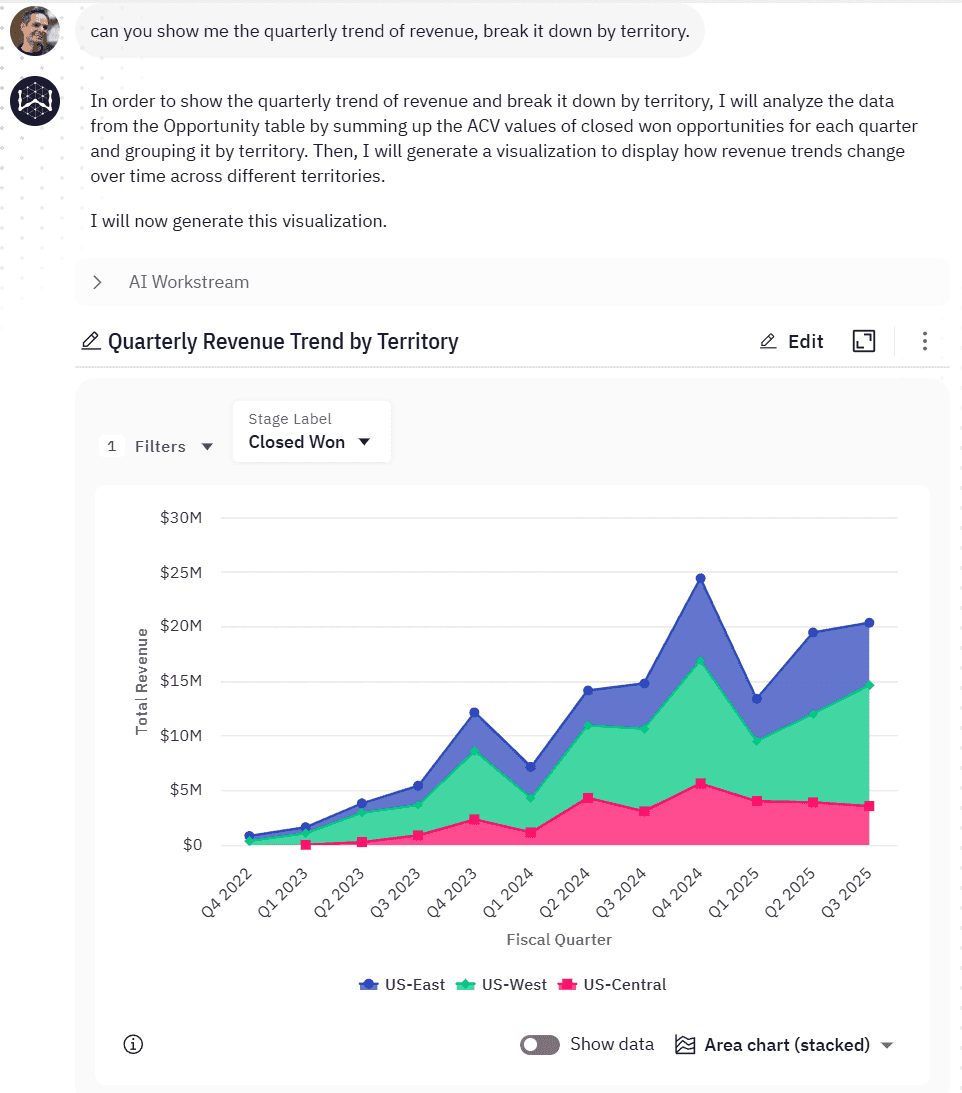The width and height of the screenshot is (962, 1093).
Task: Click the WisdomAI logo avatar
Action: (34, 101)
